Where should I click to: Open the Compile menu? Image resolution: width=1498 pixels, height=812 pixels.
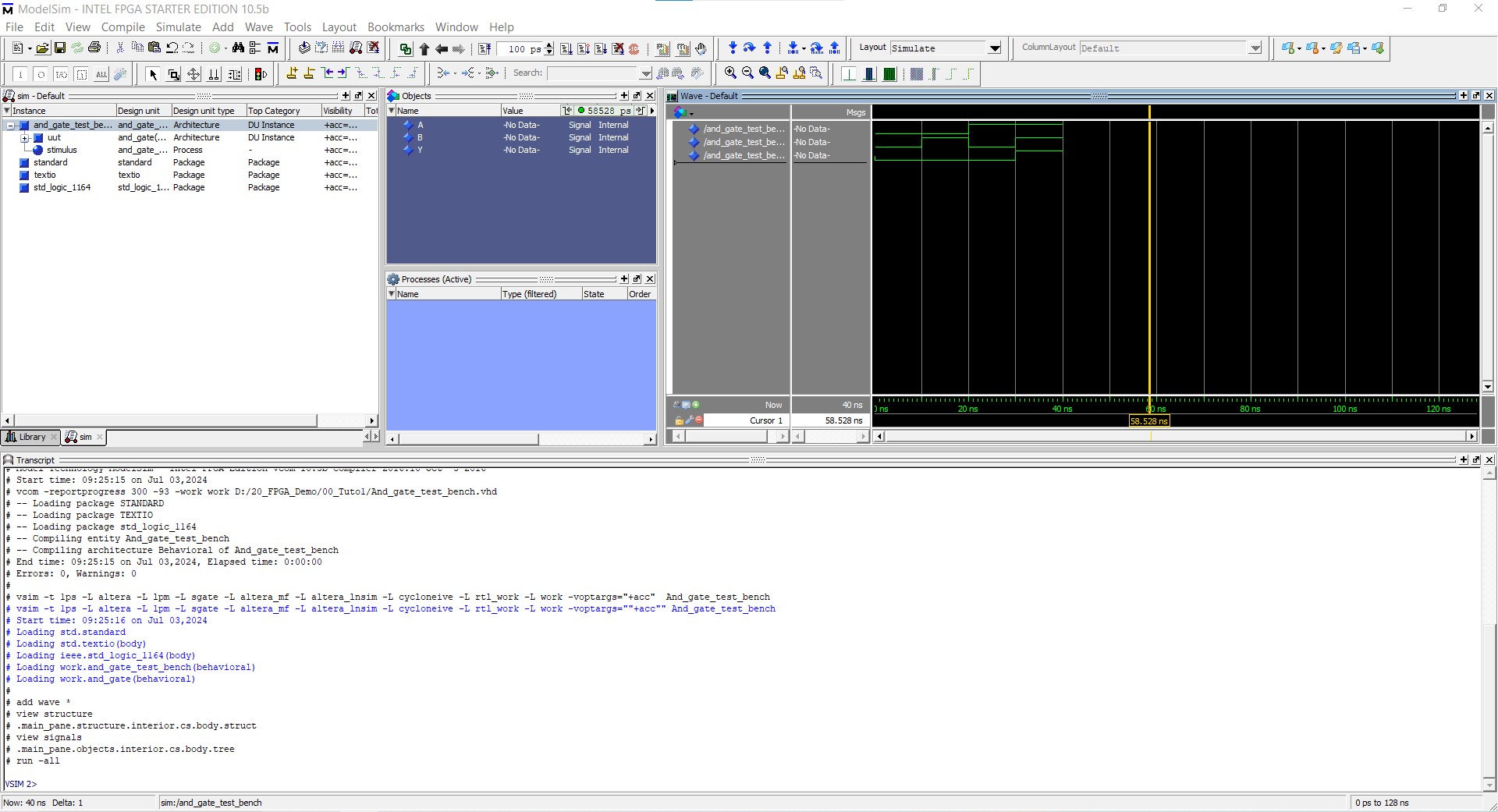point(123,27)
